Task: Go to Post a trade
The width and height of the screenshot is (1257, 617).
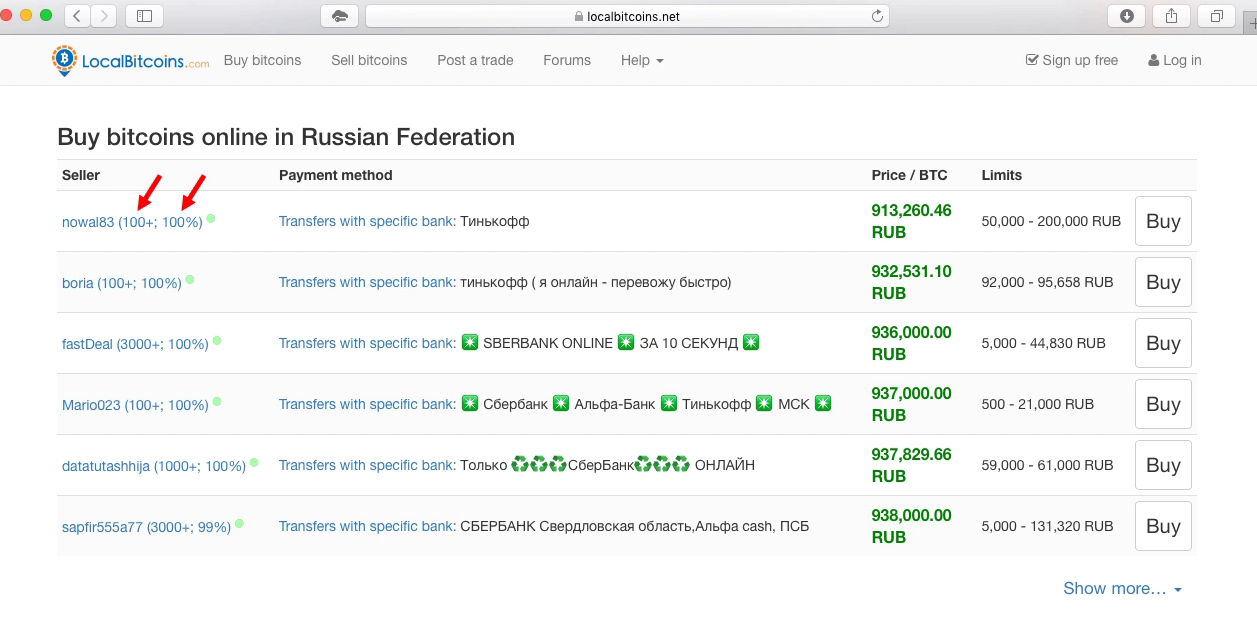Action: 475,60
